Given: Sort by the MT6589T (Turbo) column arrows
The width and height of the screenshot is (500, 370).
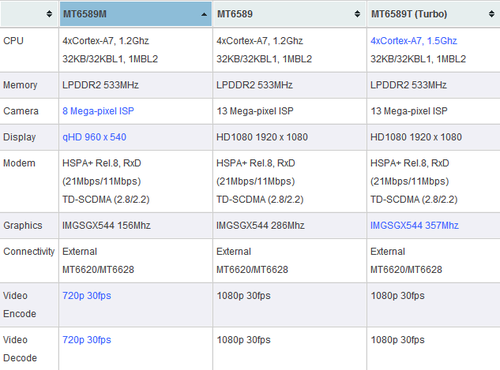Looking at the screenshot, I should coord(491,14).
